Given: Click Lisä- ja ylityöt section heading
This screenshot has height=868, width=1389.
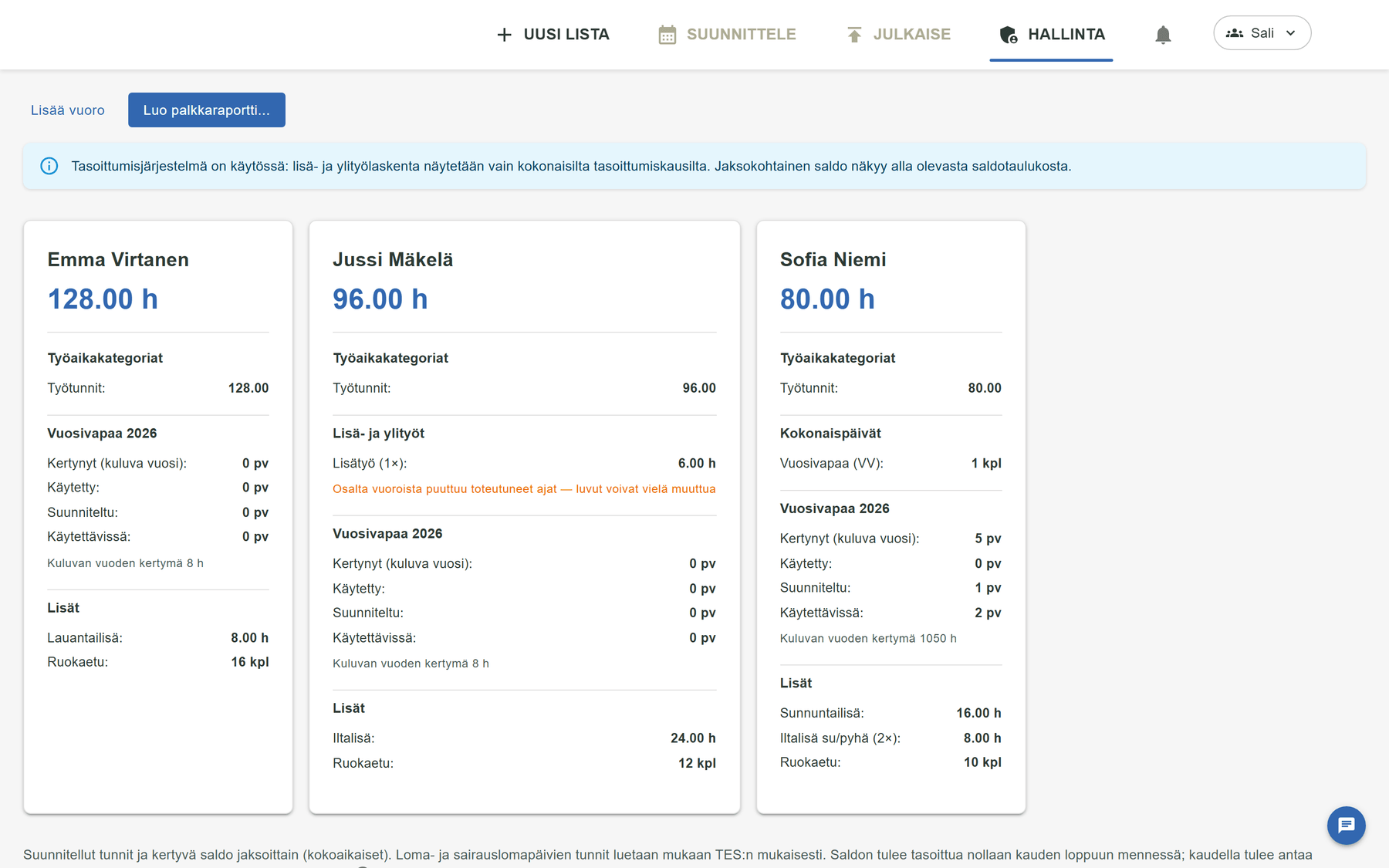Looking at the screenshot, I should click(x=379, y=434).
